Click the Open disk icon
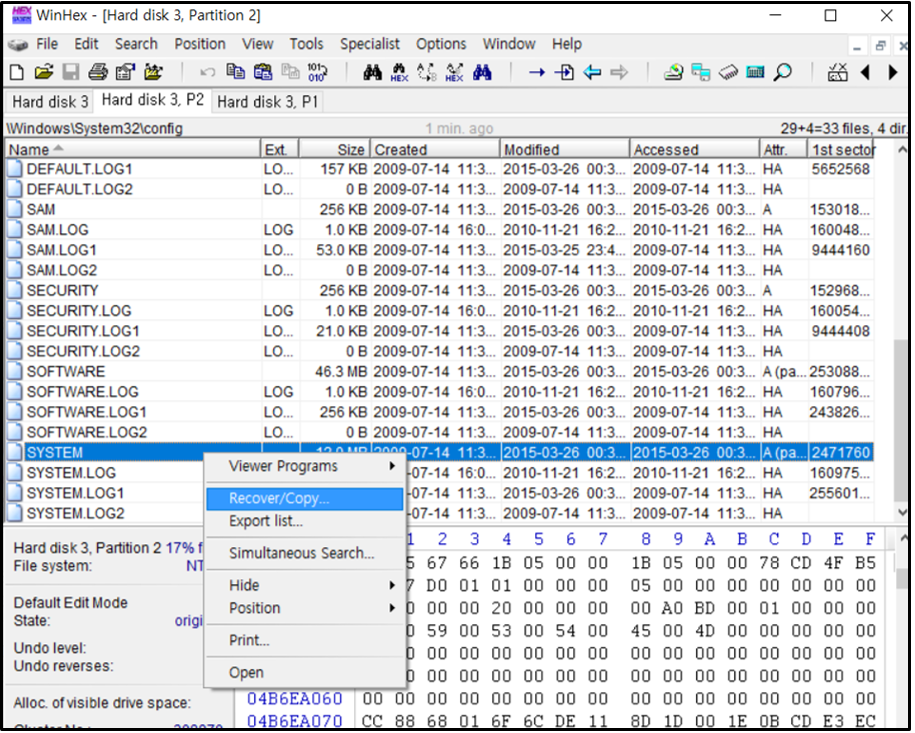This screenshot has width=915, height=733. 674,72
